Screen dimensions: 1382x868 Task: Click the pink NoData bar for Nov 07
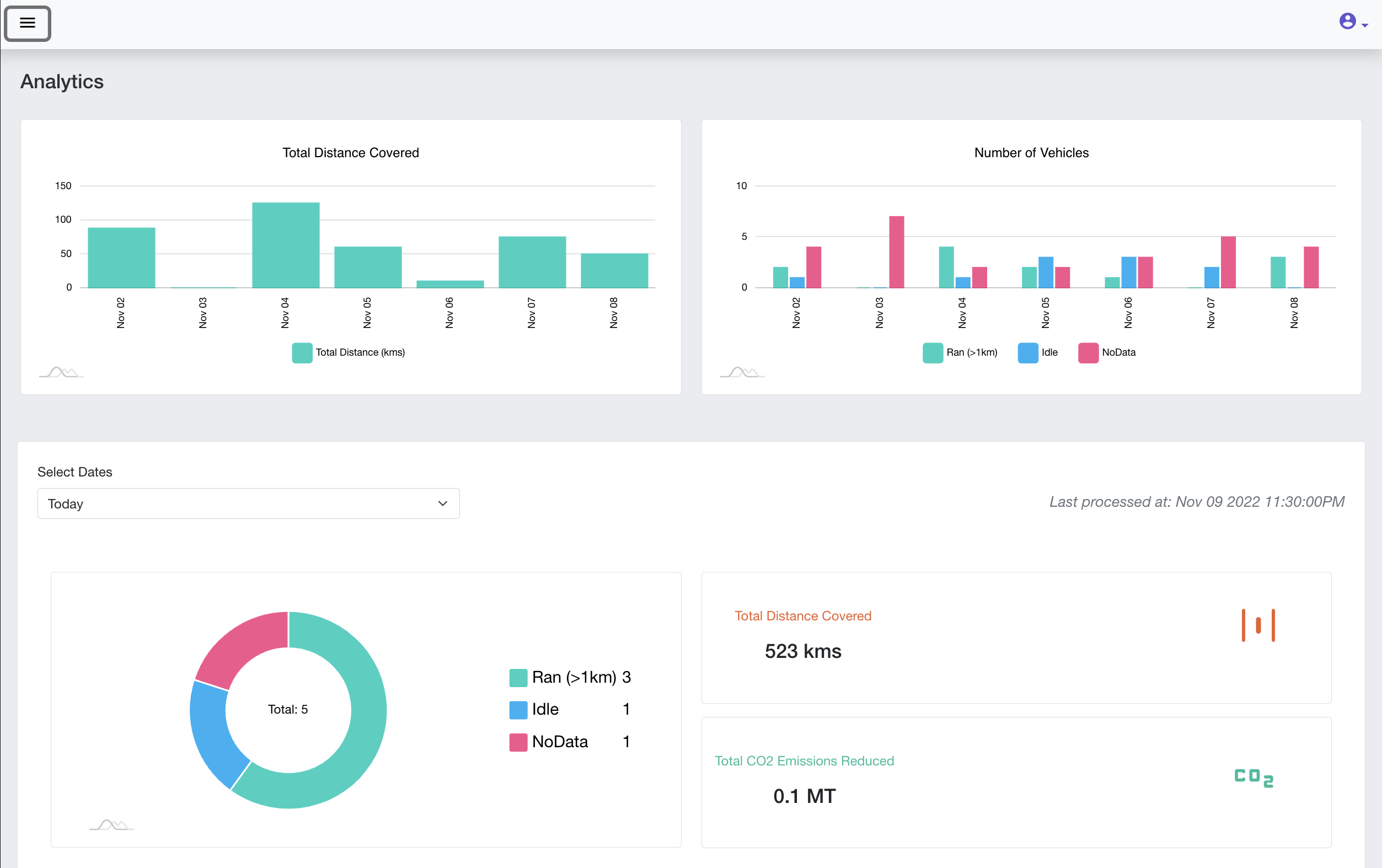[1228, 262]
